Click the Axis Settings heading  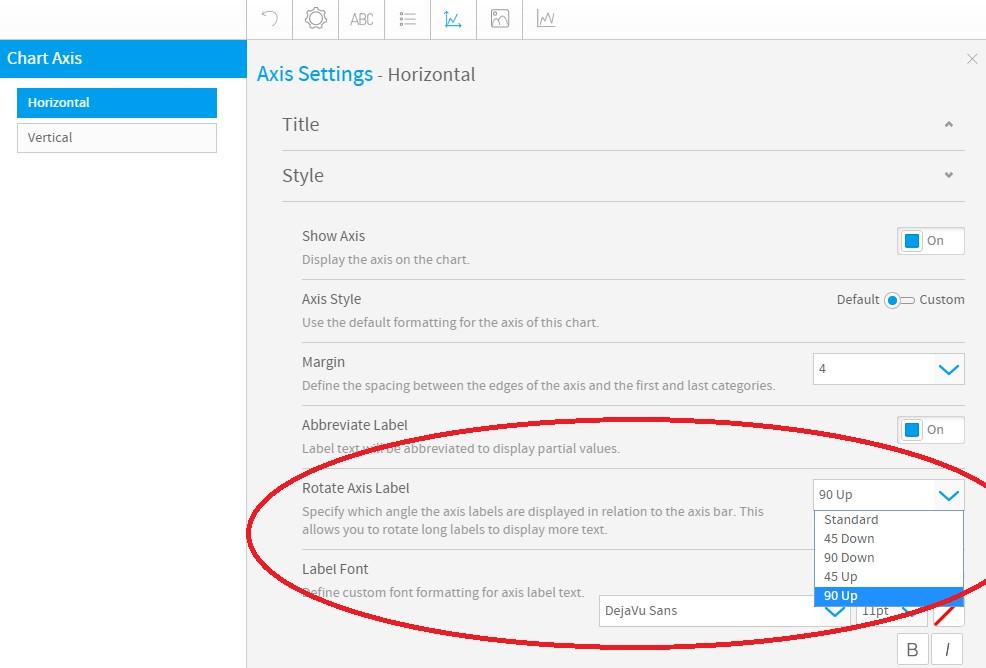tap(315, 74)
